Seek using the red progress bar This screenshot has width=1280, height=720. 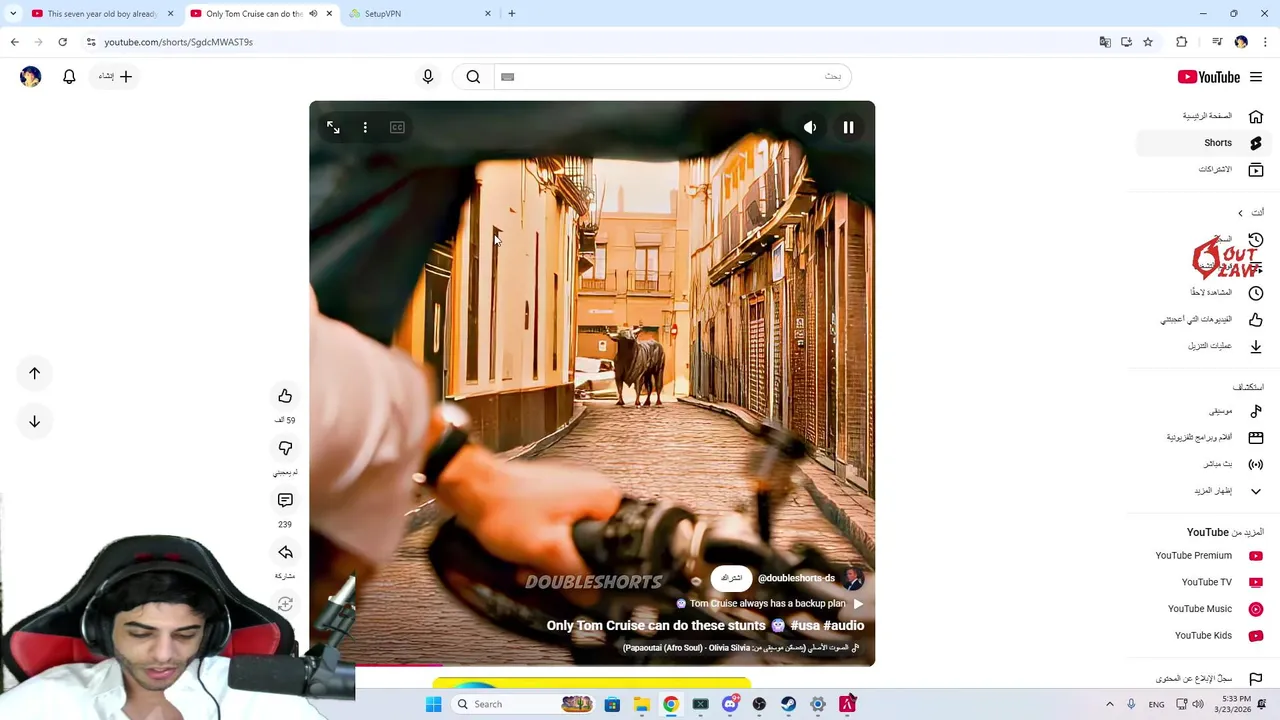[592, 664]
